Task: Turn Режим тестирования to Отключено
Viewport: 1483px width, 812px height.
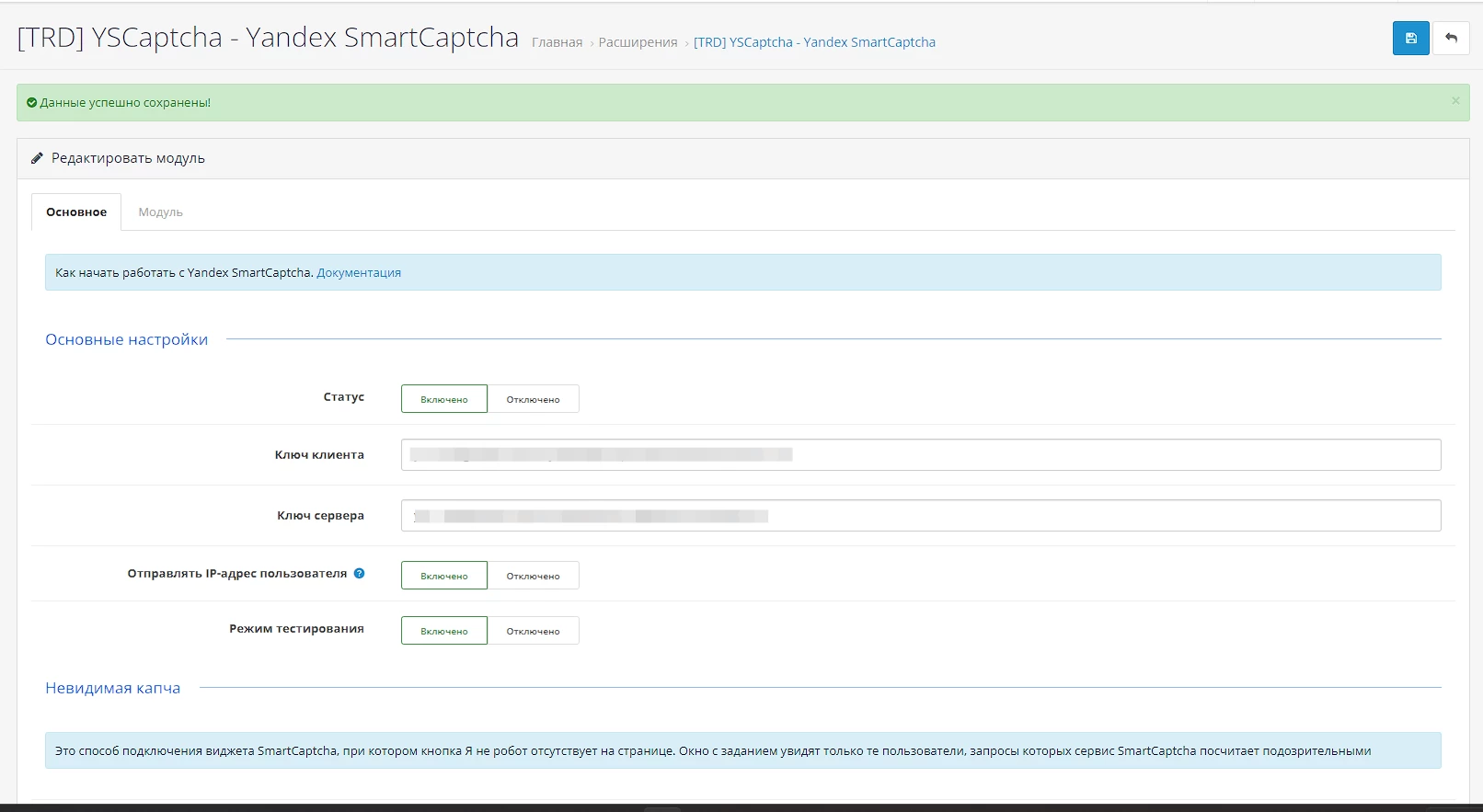Action: (534, 631)
